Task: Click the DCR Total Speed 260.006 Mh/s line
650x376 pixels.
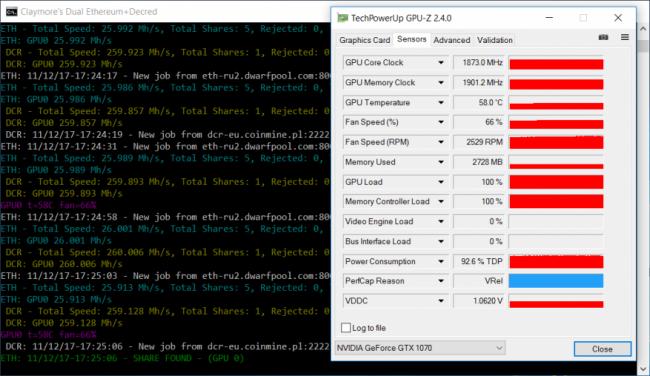Action: [168, 252]
